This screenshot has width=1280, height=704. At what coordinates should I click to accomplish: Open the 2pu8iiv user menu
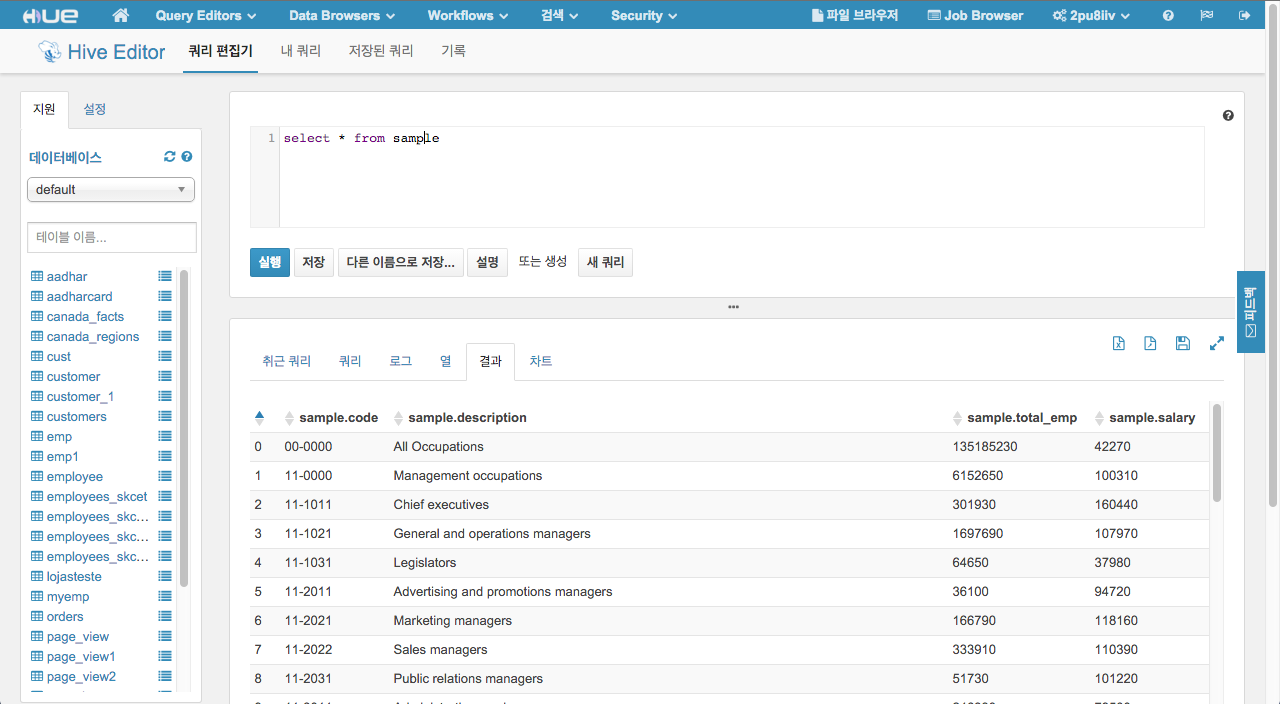1091,15
